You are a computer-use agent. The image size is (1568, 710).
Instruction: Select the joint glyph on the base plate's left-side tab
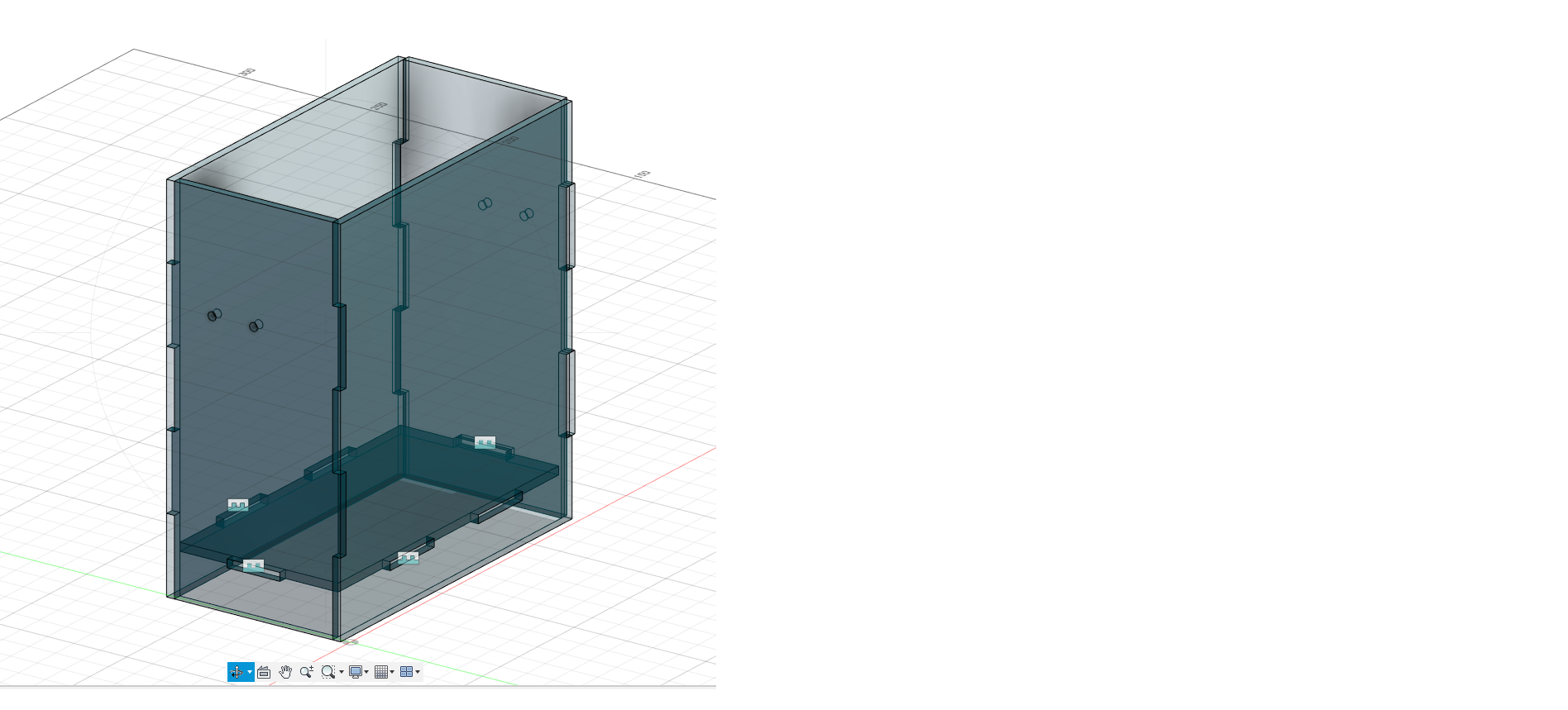pos(238,505)
